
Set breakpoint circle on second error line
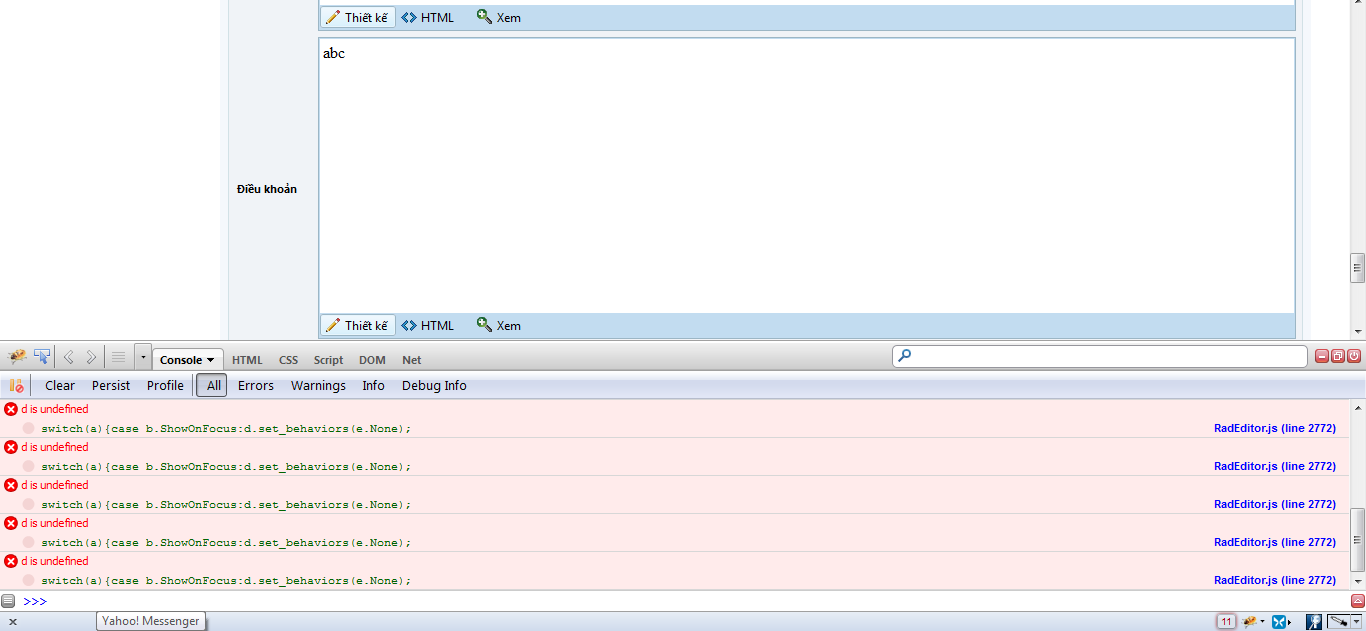[29, 466]
